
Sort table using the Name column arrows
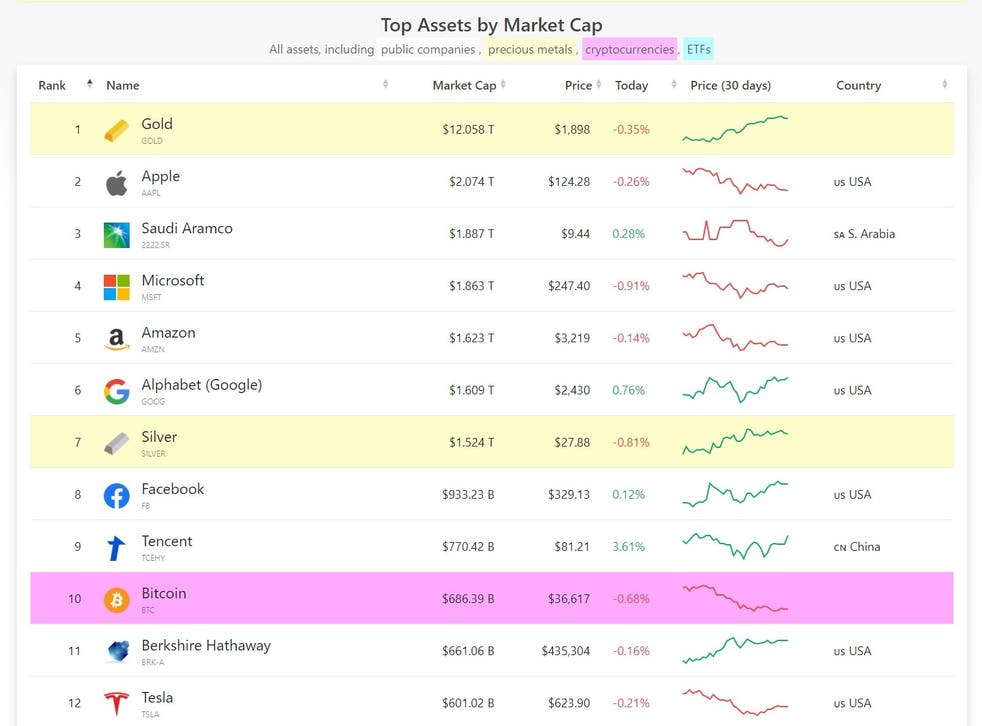point(385,84)
